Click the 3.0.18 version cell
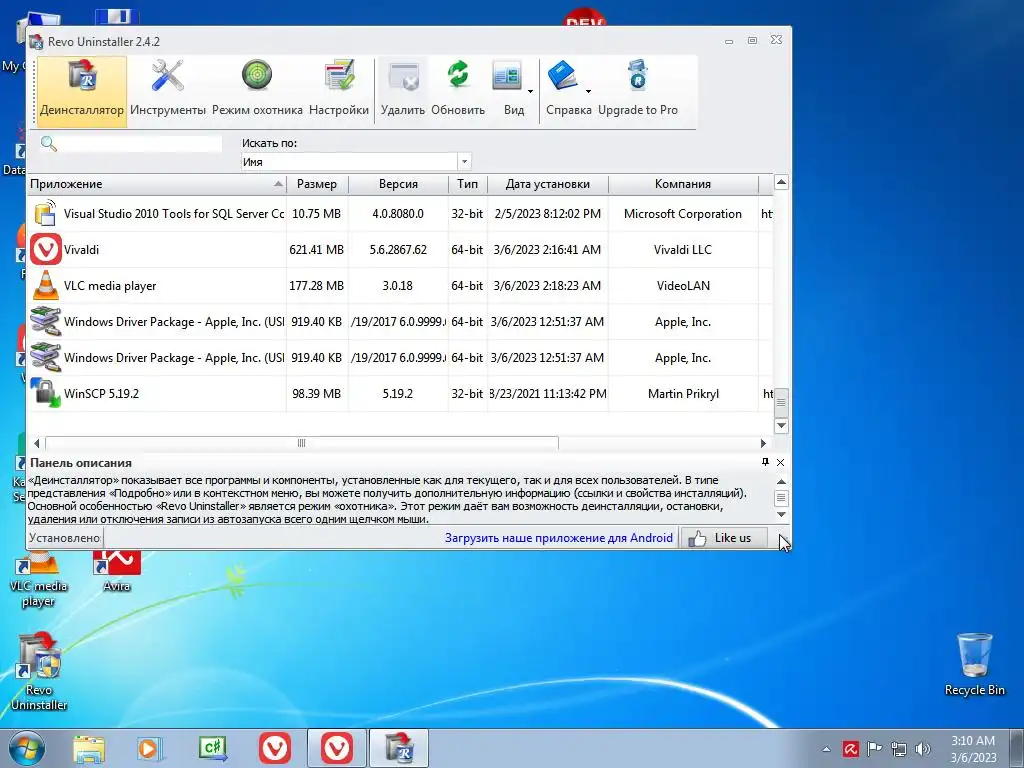1024x768 pixels. 398,285
